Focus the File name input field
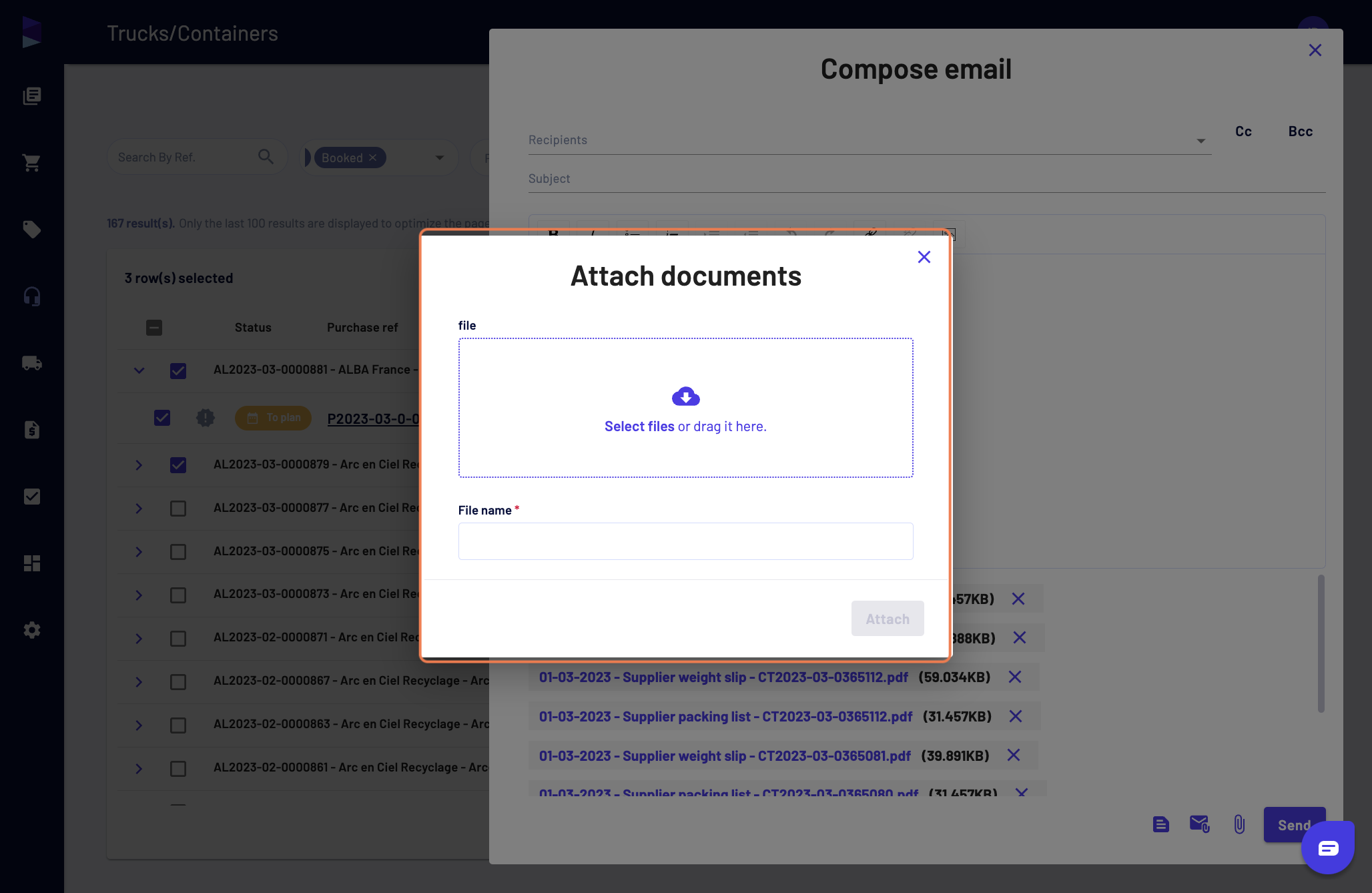The height and width of the screenshot is (893, 1372). tap(685, 541)
